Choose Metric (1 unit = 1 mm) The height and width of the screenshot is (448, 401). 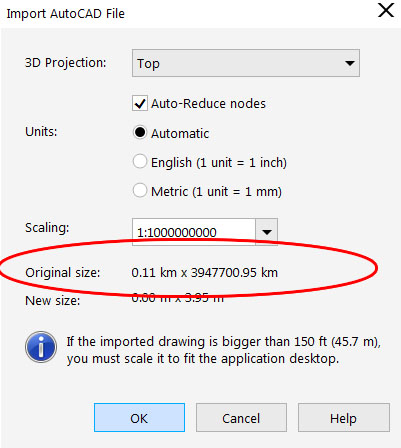tap(139, 190)
